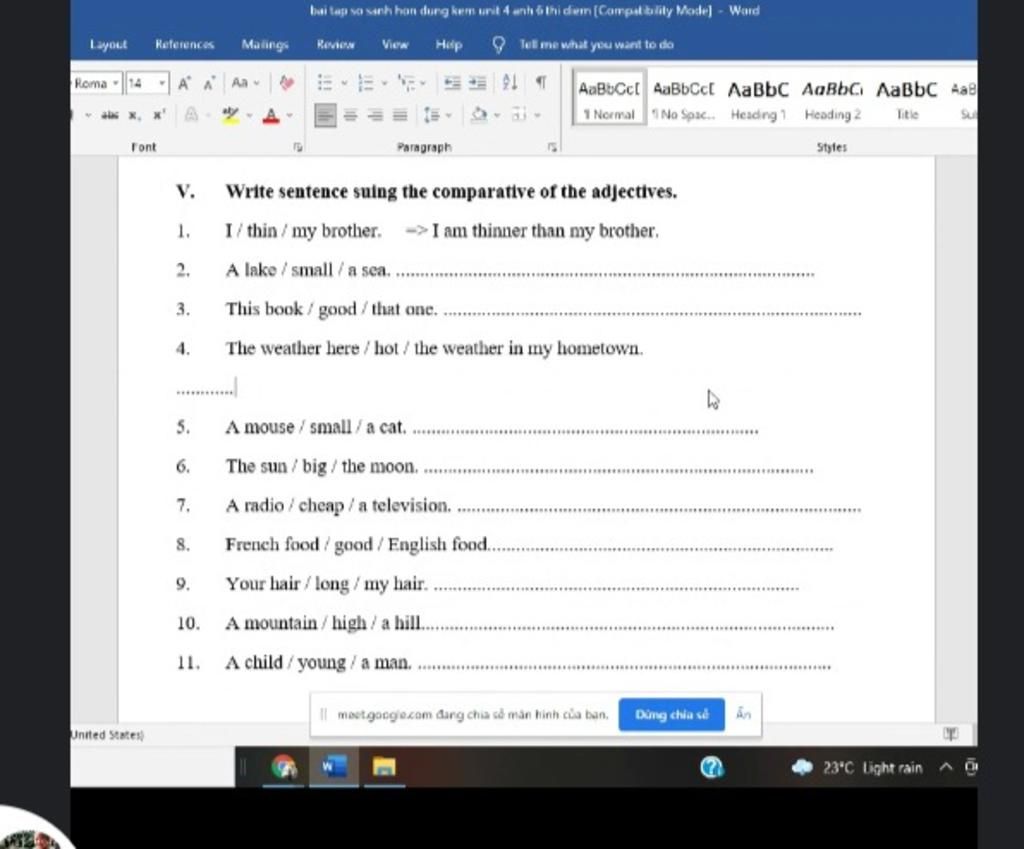Sort text A to Z

(x=510, y=83)
